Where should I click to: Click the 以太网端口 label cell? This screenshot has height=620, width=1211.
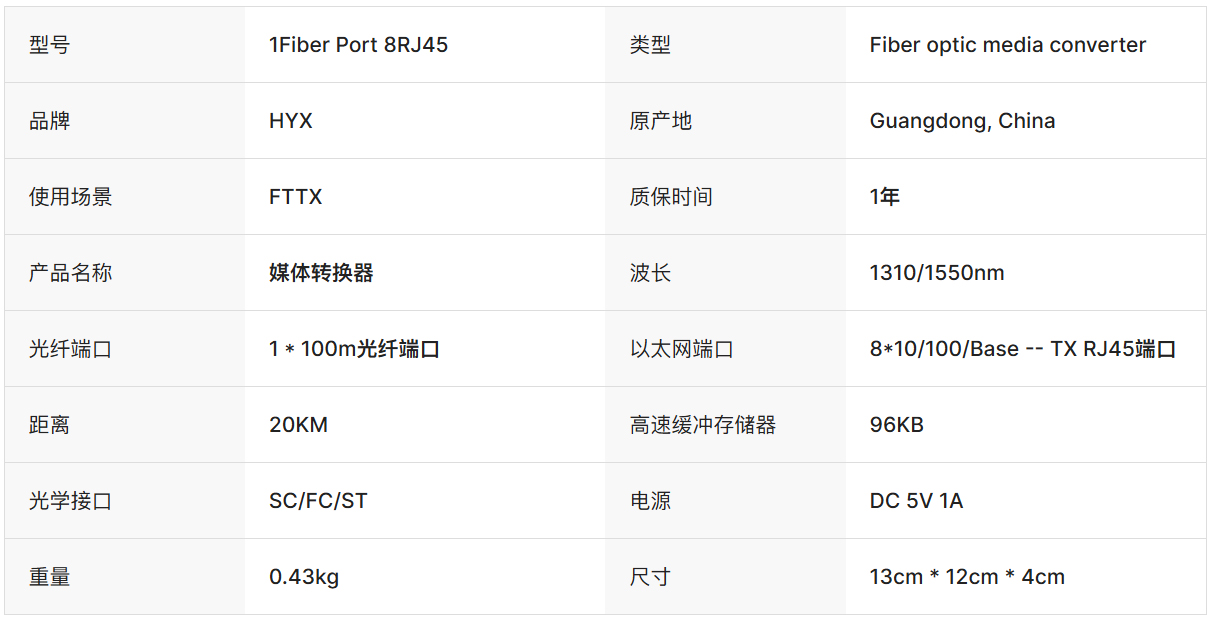click(682, 349)
